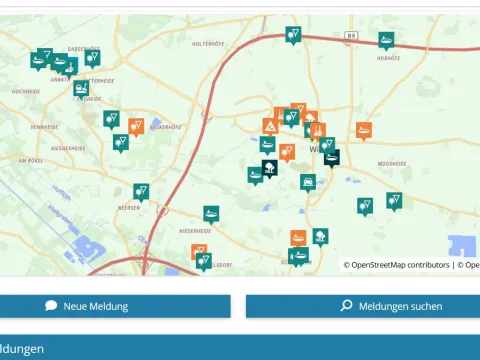Open the orange warning-triangle marker
480x360 pixels.
click(x=270, y=126)
